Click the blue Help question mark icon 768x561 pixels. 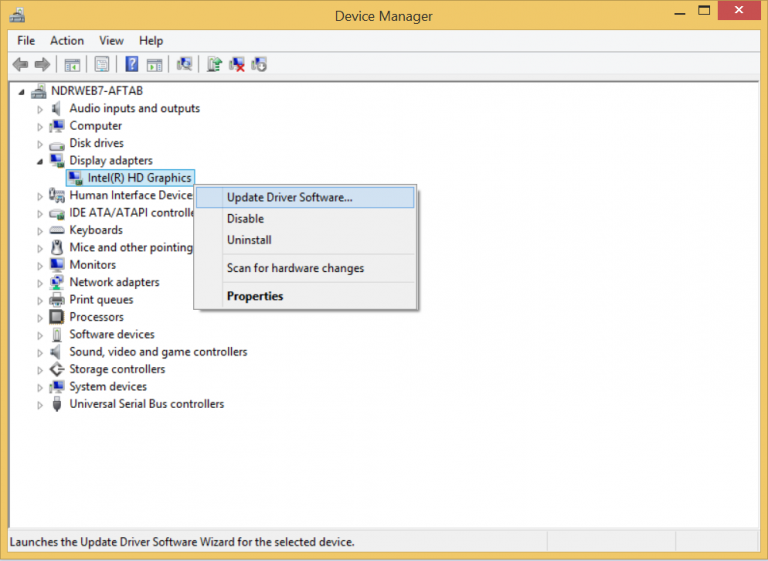131,65
